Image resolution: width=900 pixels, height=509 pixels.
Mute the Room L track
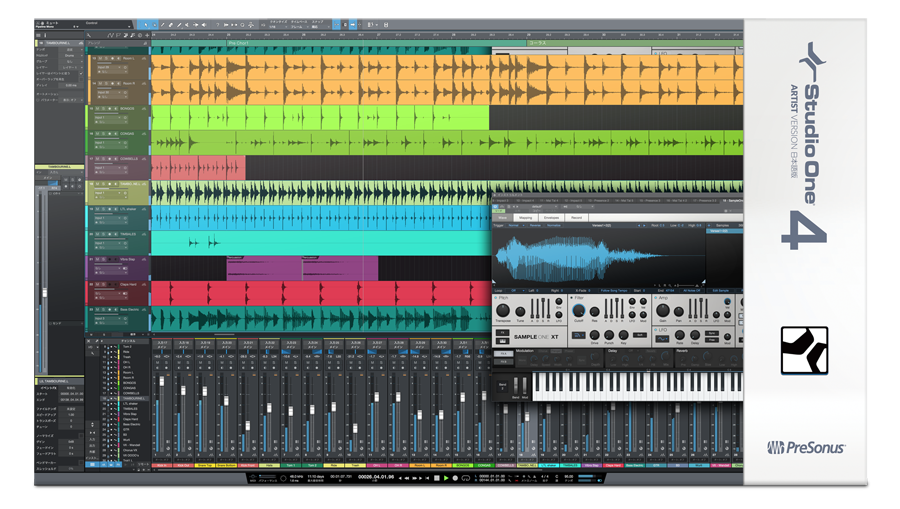tap(100, 58)
